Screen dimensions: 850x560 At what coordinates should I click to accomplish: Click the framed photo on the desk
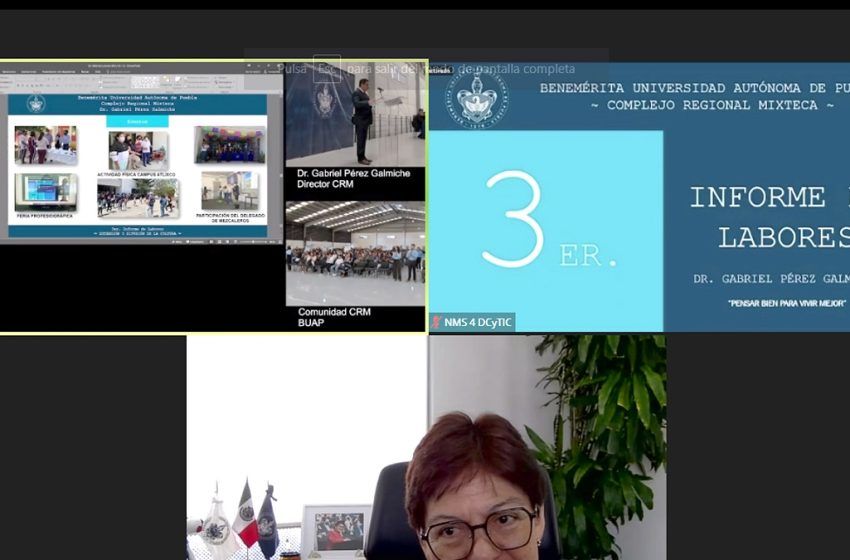pyautogui.click(x=337, y=532)
